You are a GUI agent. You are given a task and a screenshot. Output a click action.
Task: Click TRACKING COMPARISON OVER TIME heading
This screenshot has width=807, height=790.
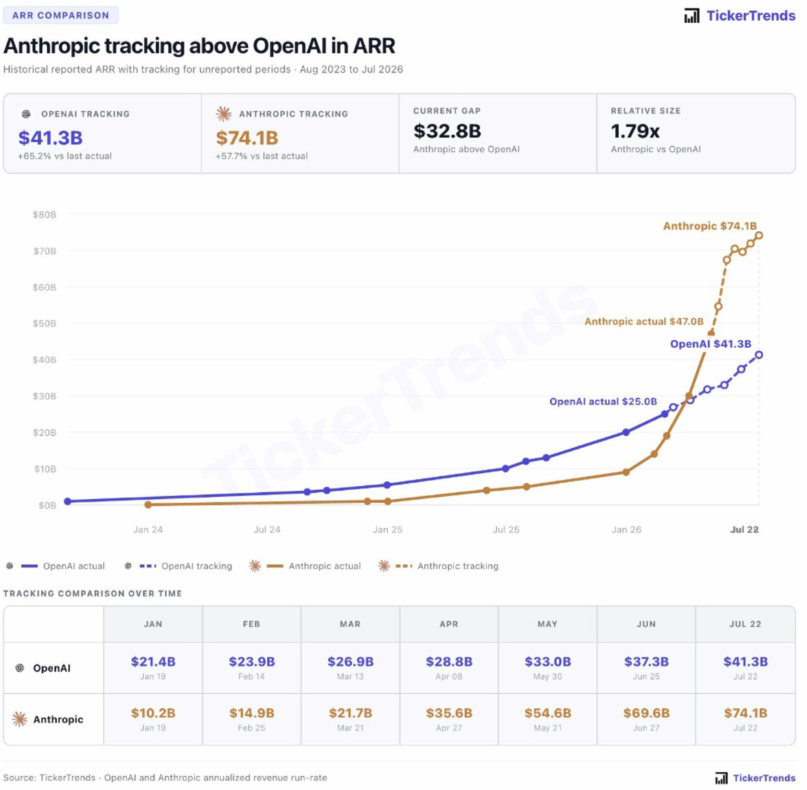coord(93,593)
